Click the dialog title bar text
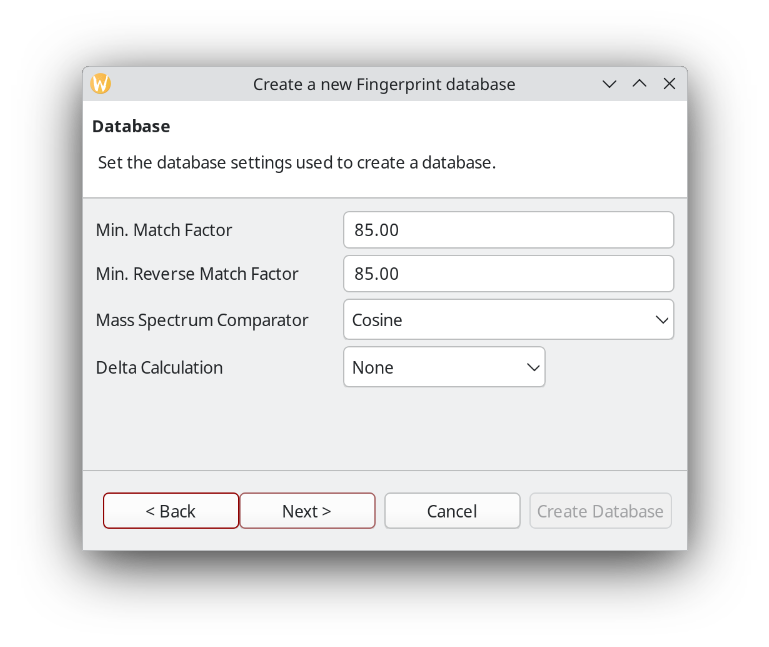Screen dimensions: 769x647 (x=384, y=84)
